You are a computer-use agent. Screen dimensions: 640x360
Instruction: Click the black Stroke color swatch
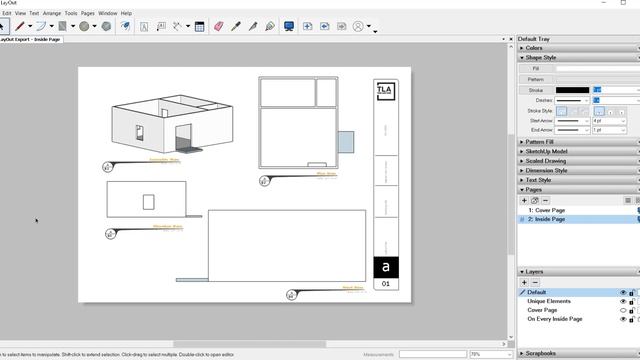(x=573, y=90)
